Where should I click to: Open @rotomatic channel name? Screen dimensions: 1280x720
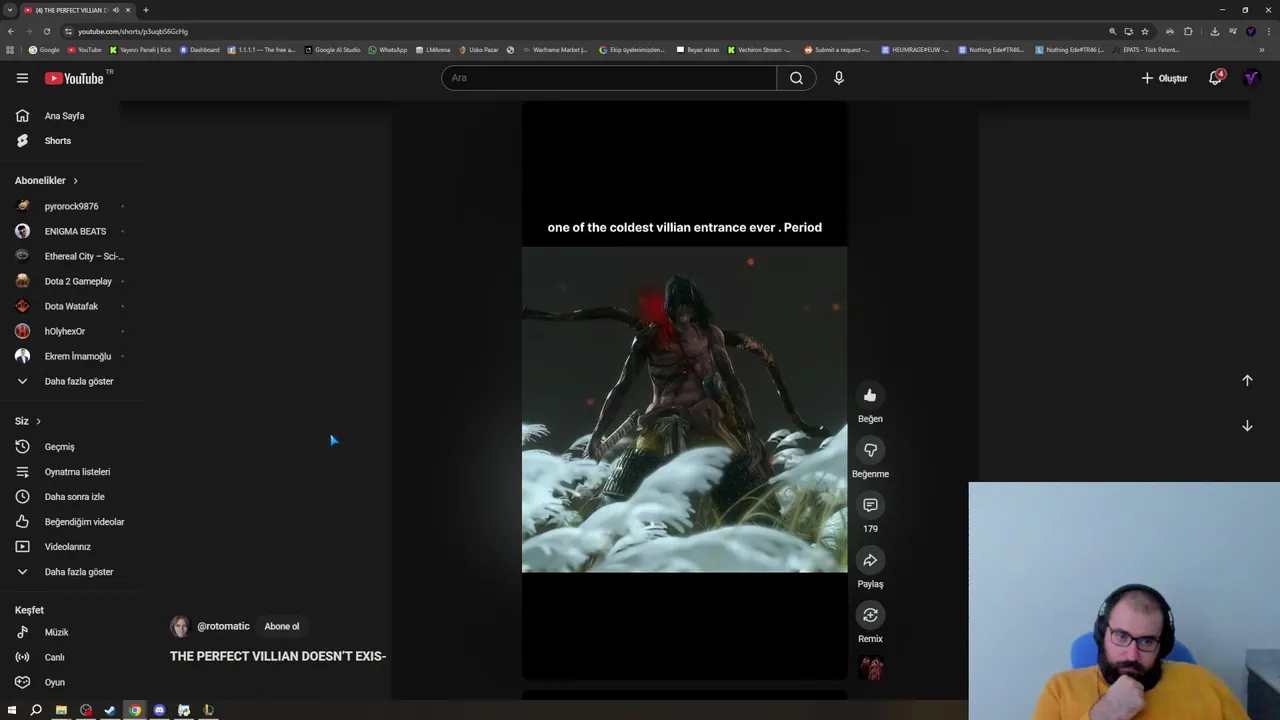[223, 626]
